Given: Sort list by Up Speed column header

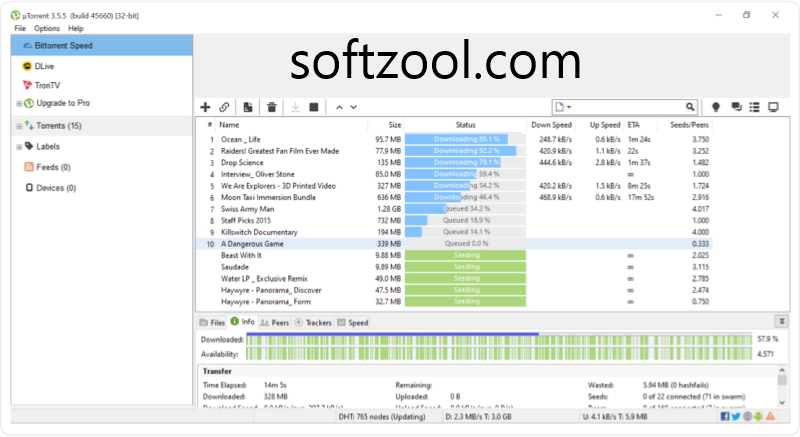Looking at the screenshot, I should click(x=605, y=124).
